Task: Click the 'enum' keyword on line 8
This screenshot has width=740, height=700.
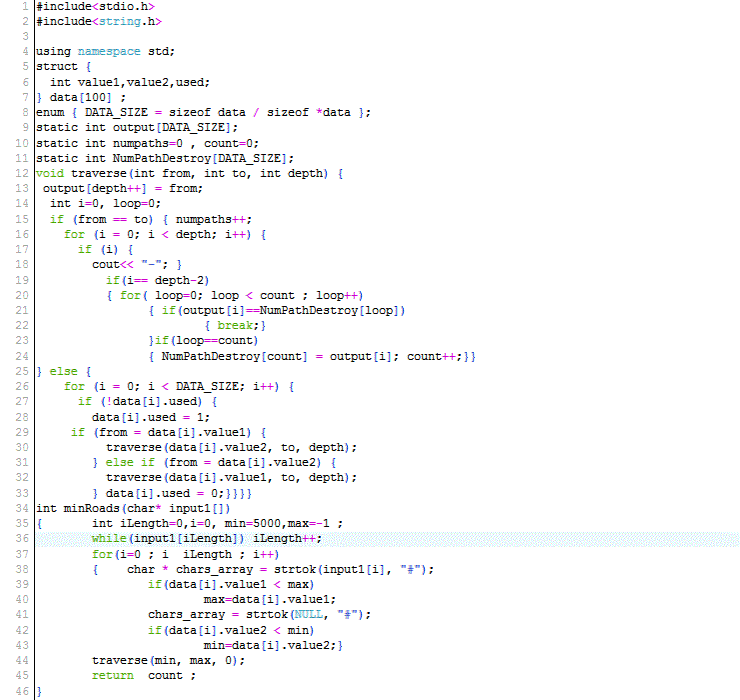Action: point(50,112)
